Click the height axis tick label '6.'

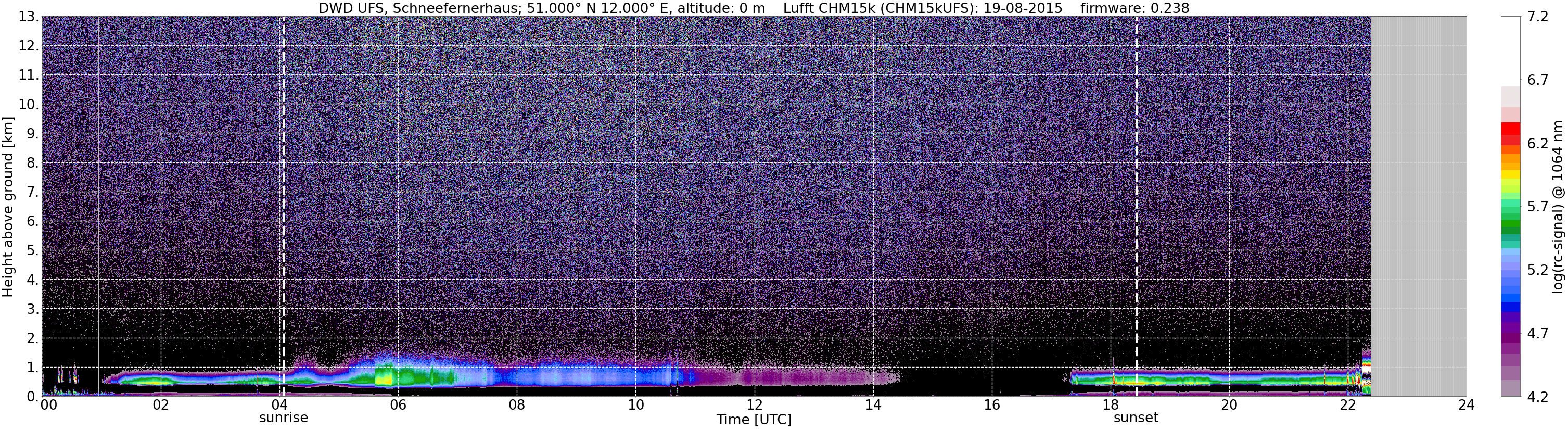click(x=32, y=222)
